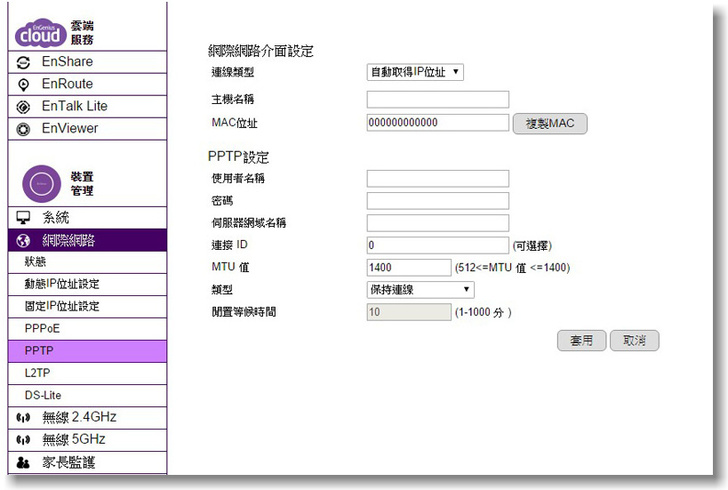This screenshot has width=728, height=490.
Task: Go to the 狀態 submenu page
Action: (87, 262)
